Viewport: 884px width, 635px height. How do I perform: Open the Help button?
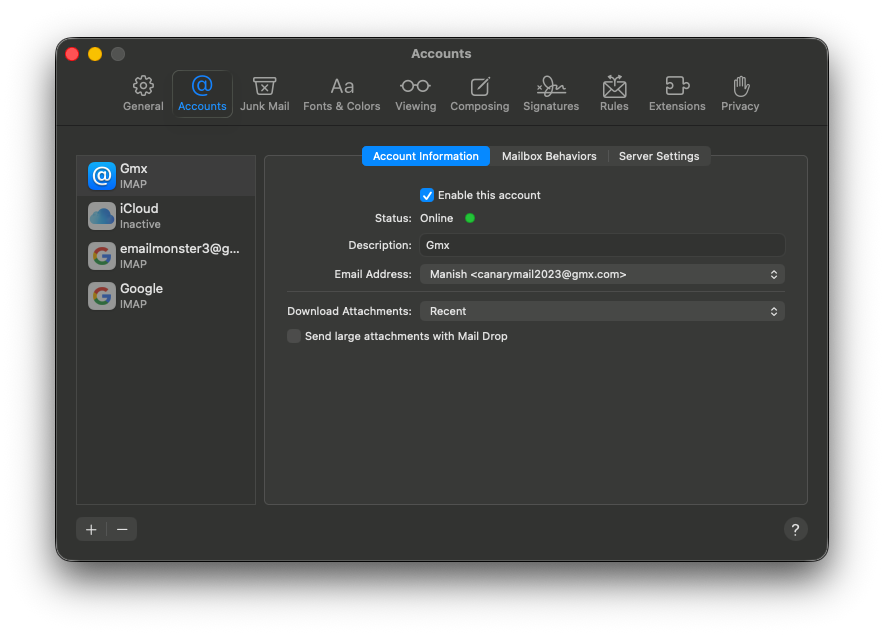pyautogui.click(x=795, y=529)
